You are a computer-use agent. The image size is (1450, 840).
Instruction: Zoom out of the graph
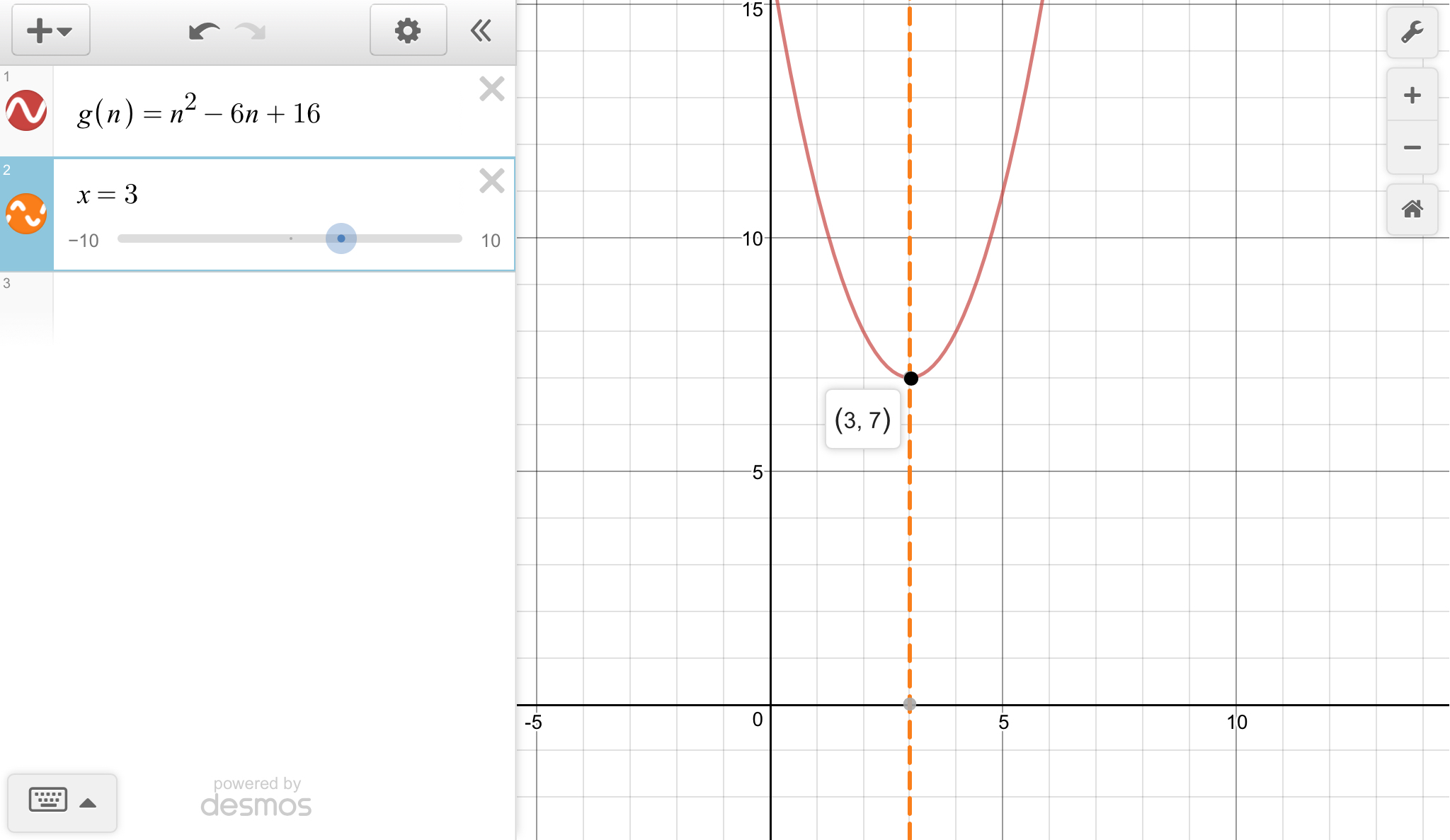click(1412, 147)
